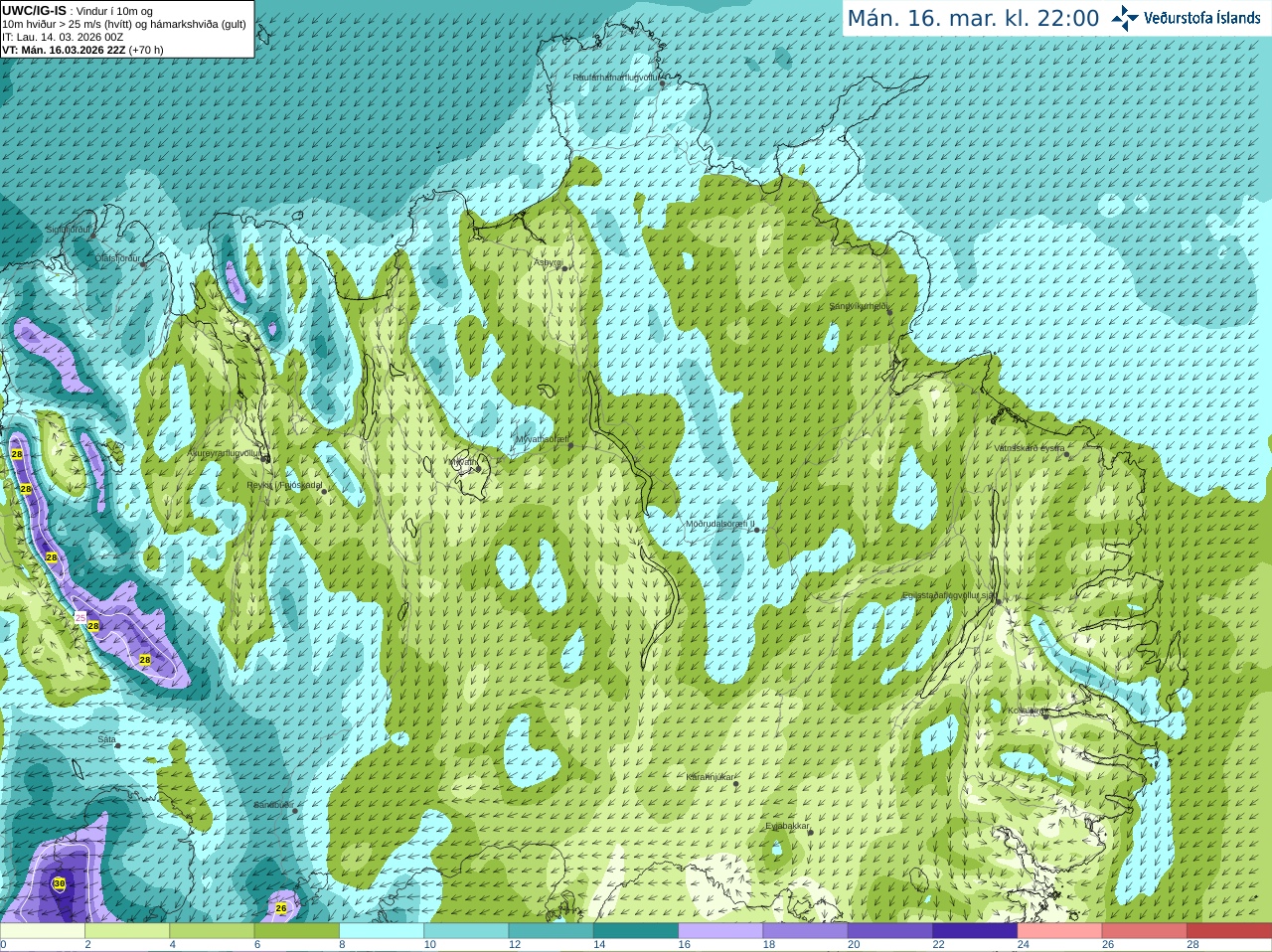Select the Raufarhafnarflugvöllur station label
This screenshot has width=1272, height=952.
(x=616, y=78)
